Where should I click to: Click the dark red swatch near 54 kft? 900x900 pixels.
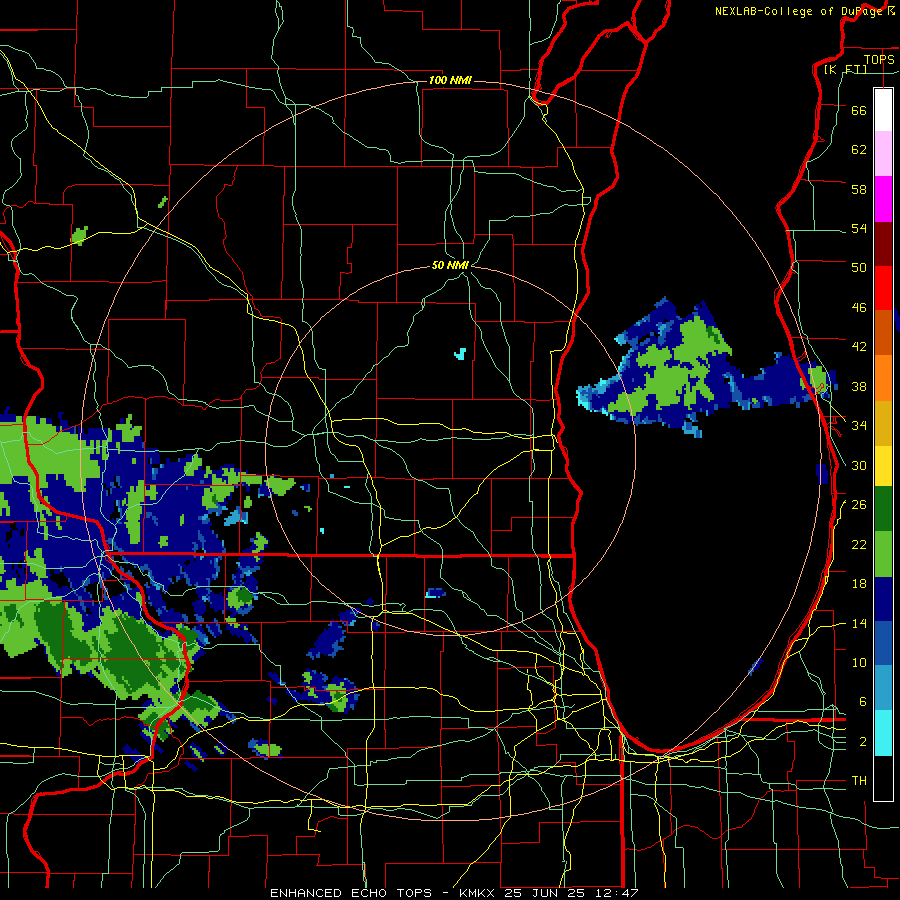[883, 243]
